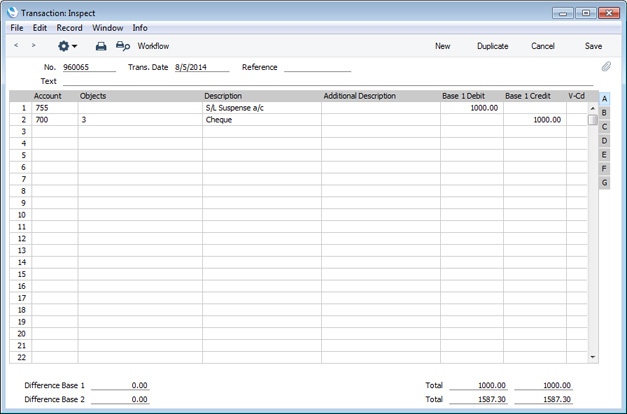Image resolution: width=627 pixels, height=414 pixels.
Task: Select the Account cell with 755
Action: click(x=54, y=107)
